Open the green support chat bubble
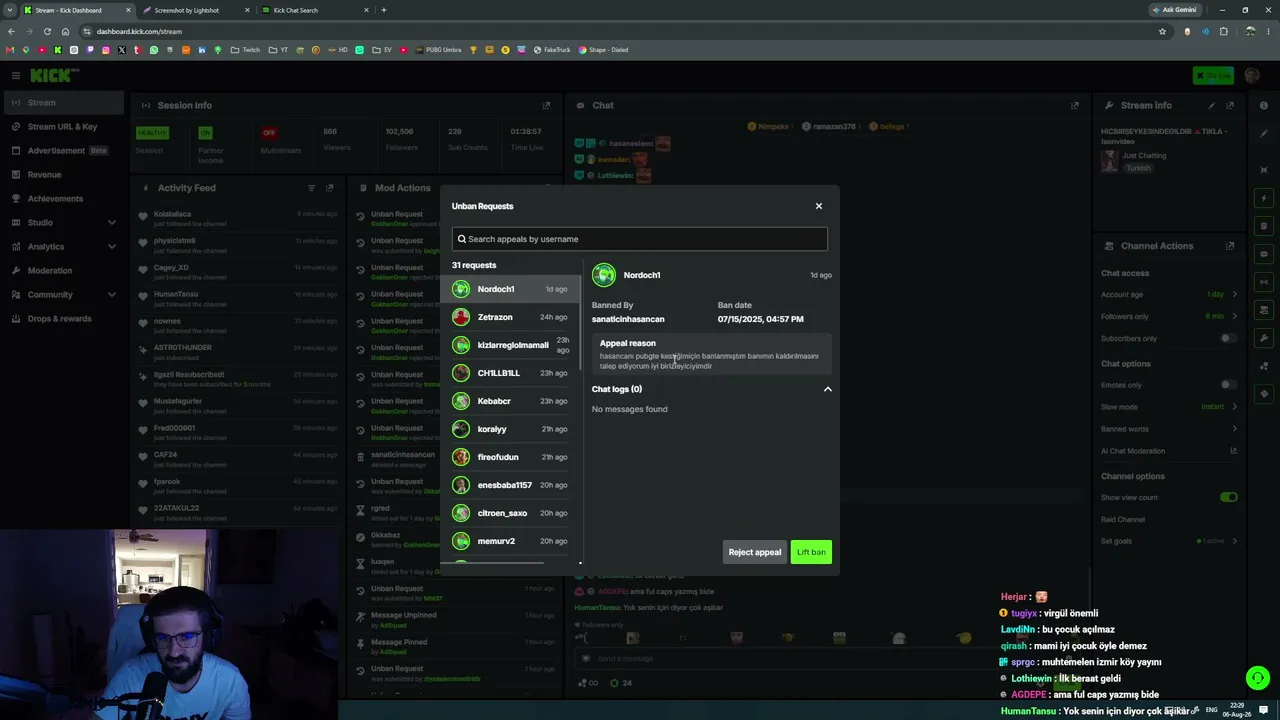1280x720 pixels. coord(1258,678)
